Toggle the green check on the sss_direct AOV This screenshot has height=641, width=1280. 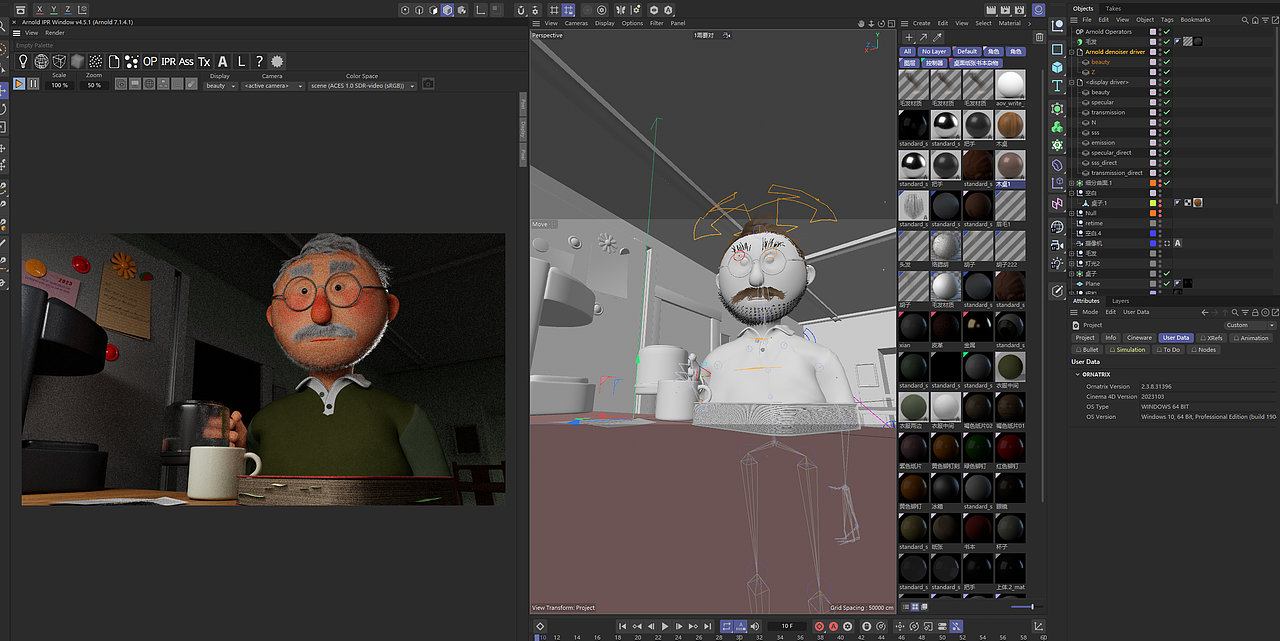click(x=1167, y=163)
